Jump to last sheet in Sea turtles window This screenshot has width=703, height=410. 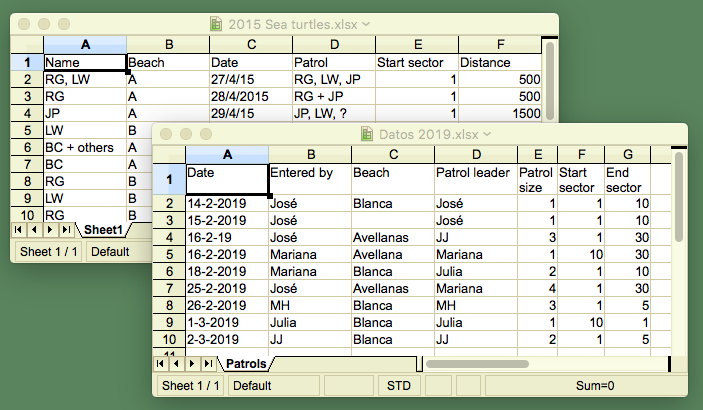(x=68, y=229)
